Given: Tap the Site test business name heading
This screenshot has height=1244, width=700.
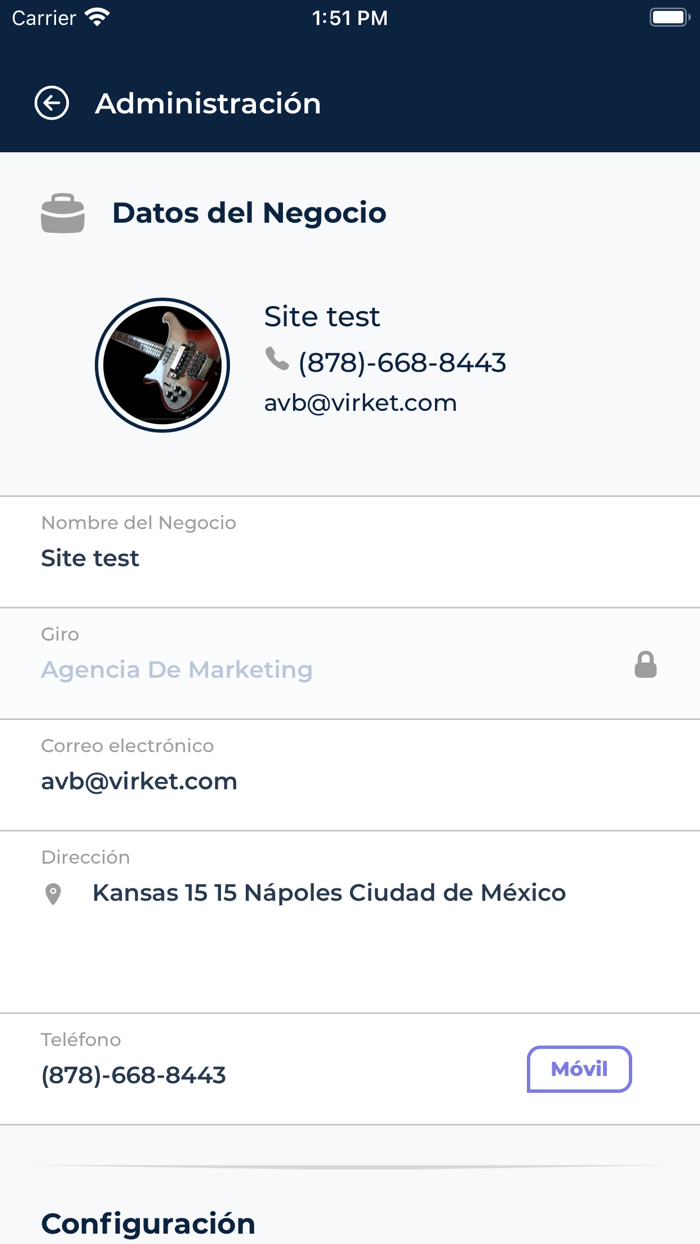Looking at the screenshot, I should 322,316.
